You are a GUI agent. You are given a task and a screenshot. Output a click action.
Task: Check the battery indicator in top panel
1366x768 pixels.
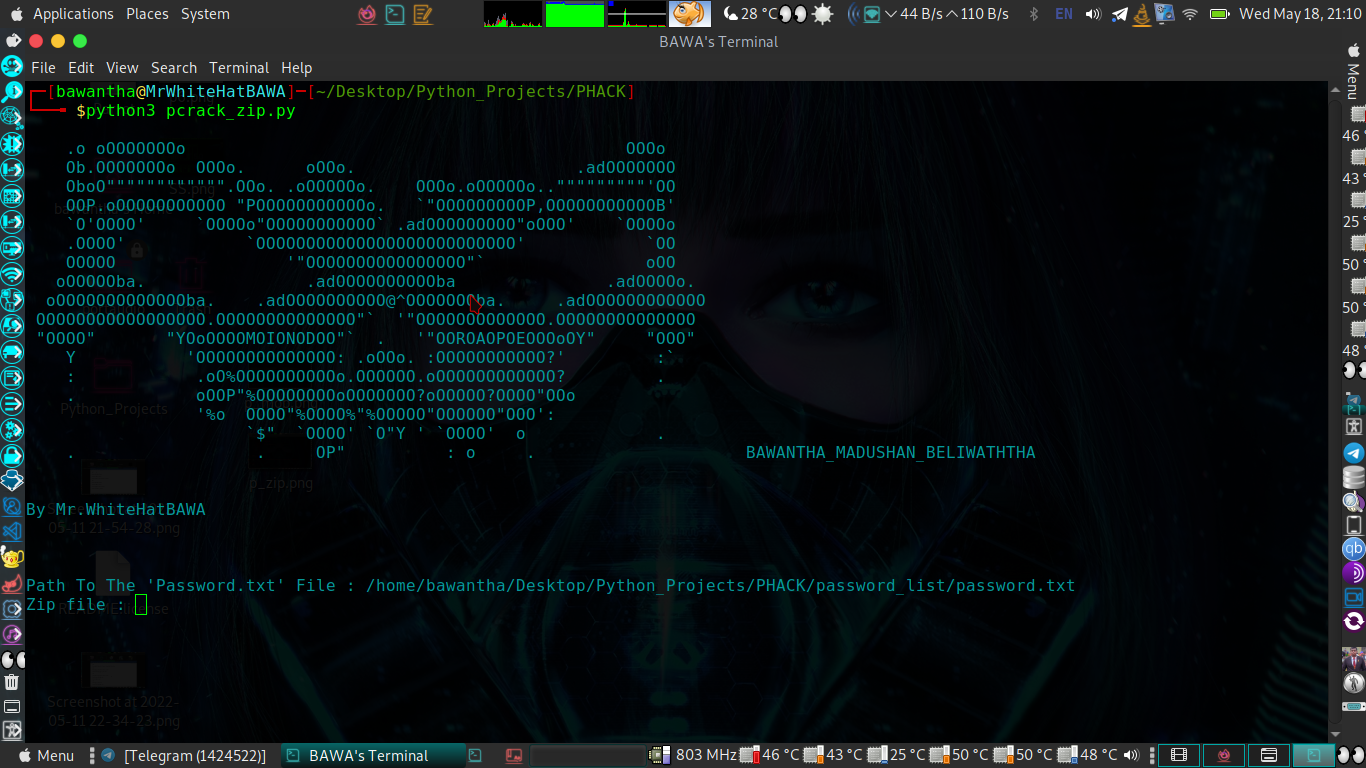tap(1220, 14)
